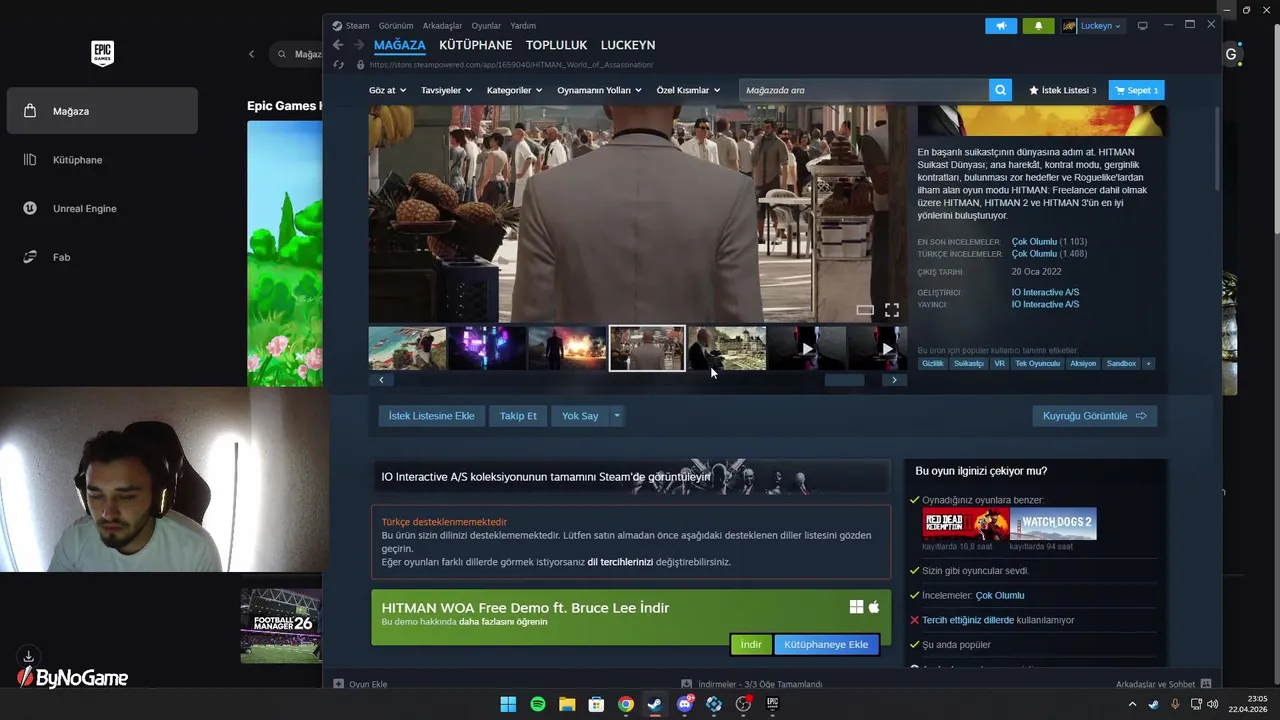The image size is (1280, 720).
Task: Open Arkadaşlar menu
Action: 443,26
